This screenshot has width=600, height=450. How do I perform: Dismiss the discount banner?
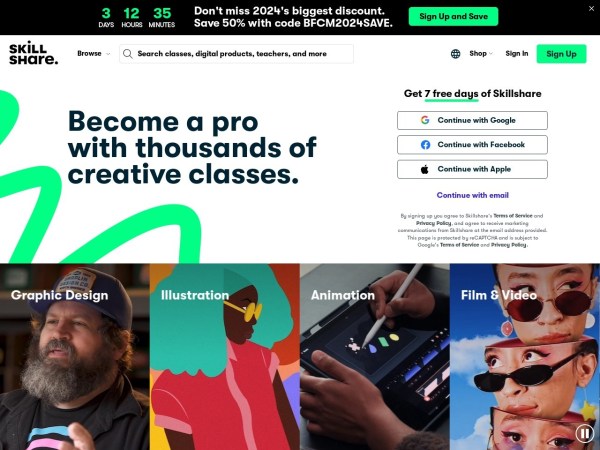click(x=591, y=8)
